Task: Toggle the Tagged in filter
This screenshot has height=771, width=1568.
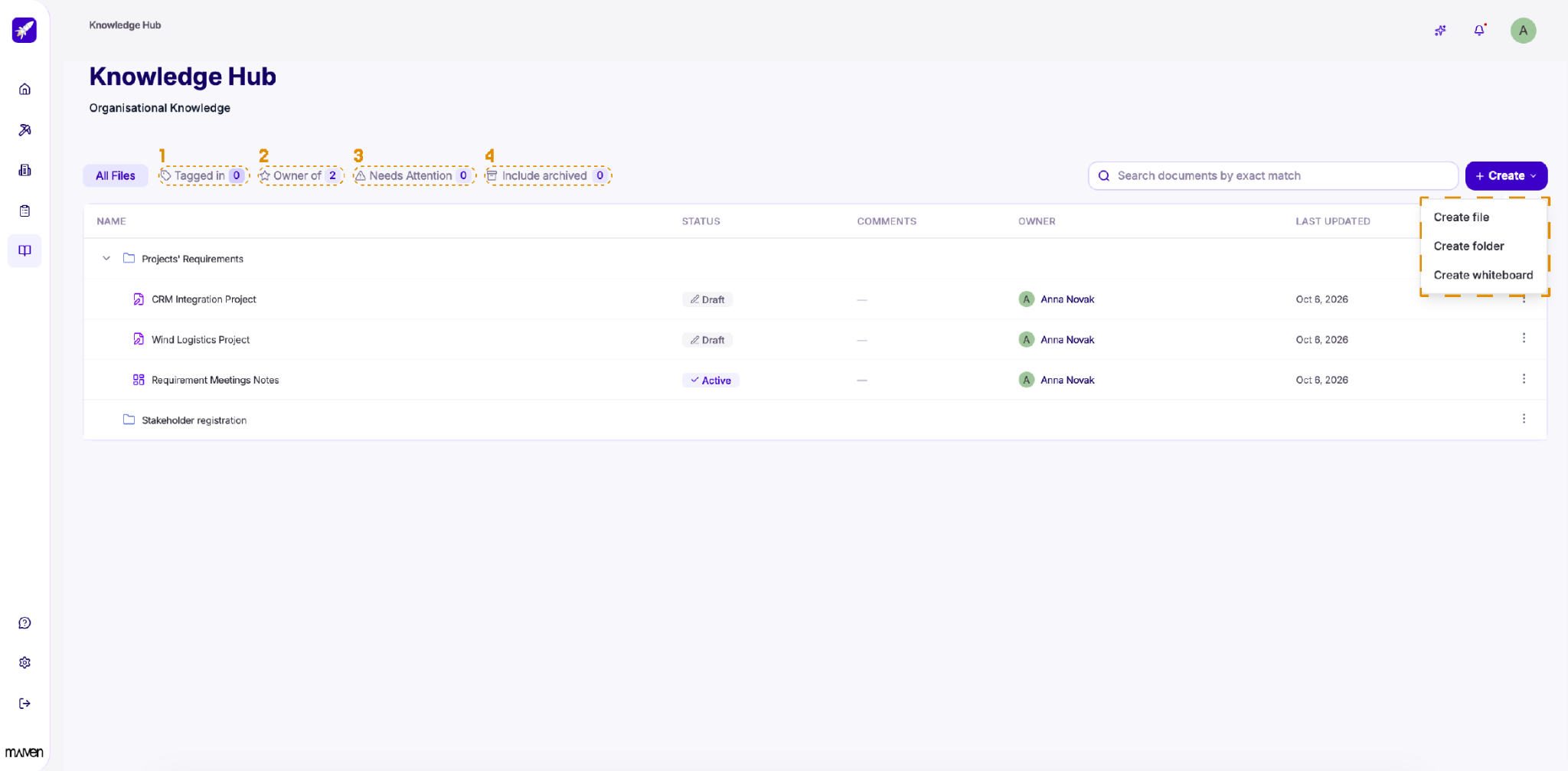Action: pos(204,176)
